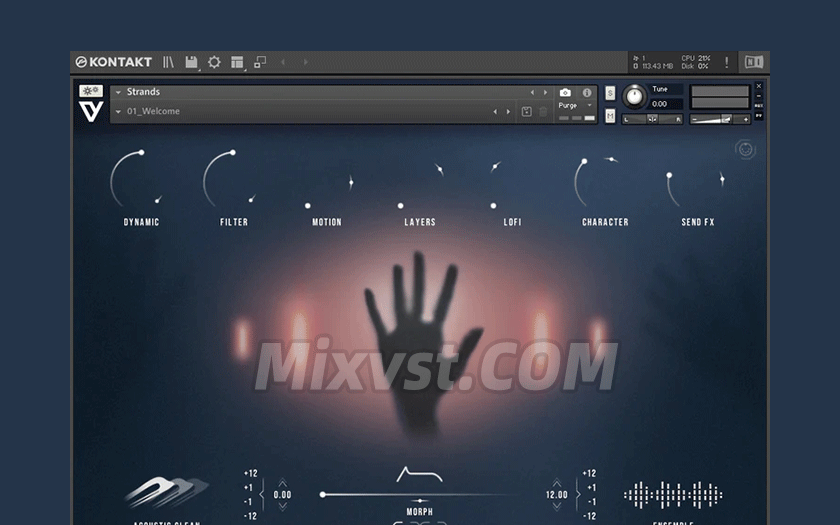Mute the Strands instrument with M button
Screen dimensions: 840x525
click(x=610, y=115)
